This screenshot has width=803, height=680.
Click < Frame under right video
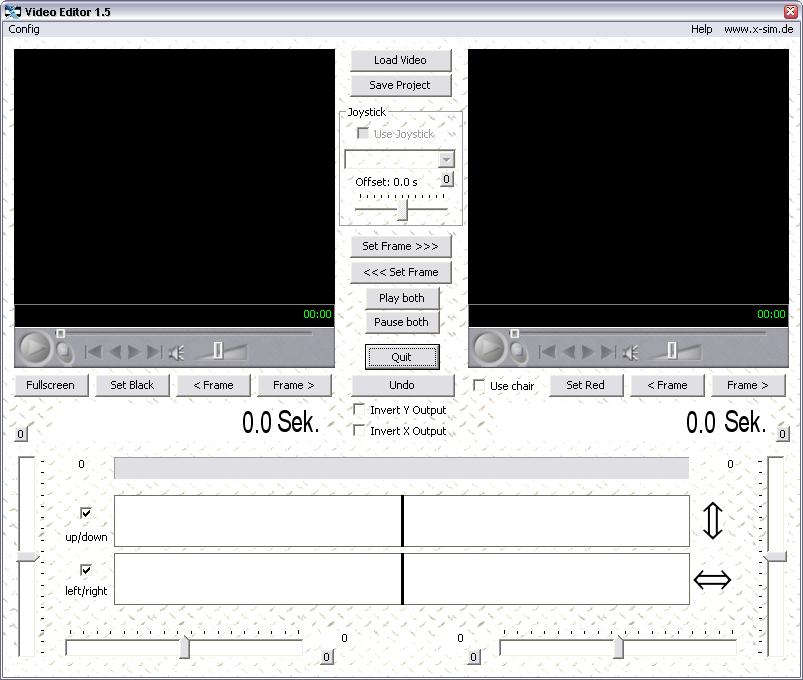coord(667,385)
